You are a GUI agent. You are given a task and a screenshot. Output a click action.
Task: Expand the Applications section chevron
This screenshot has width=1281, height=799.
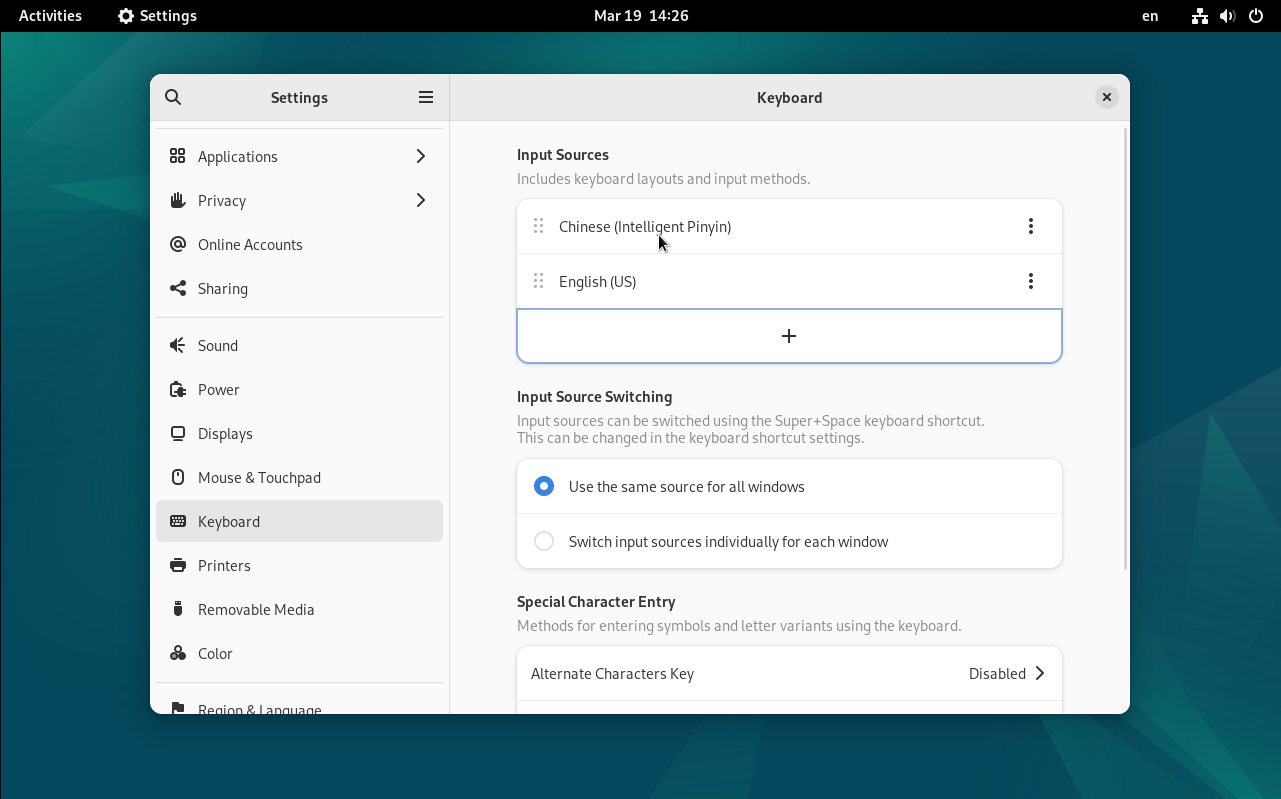pos(421,157)
